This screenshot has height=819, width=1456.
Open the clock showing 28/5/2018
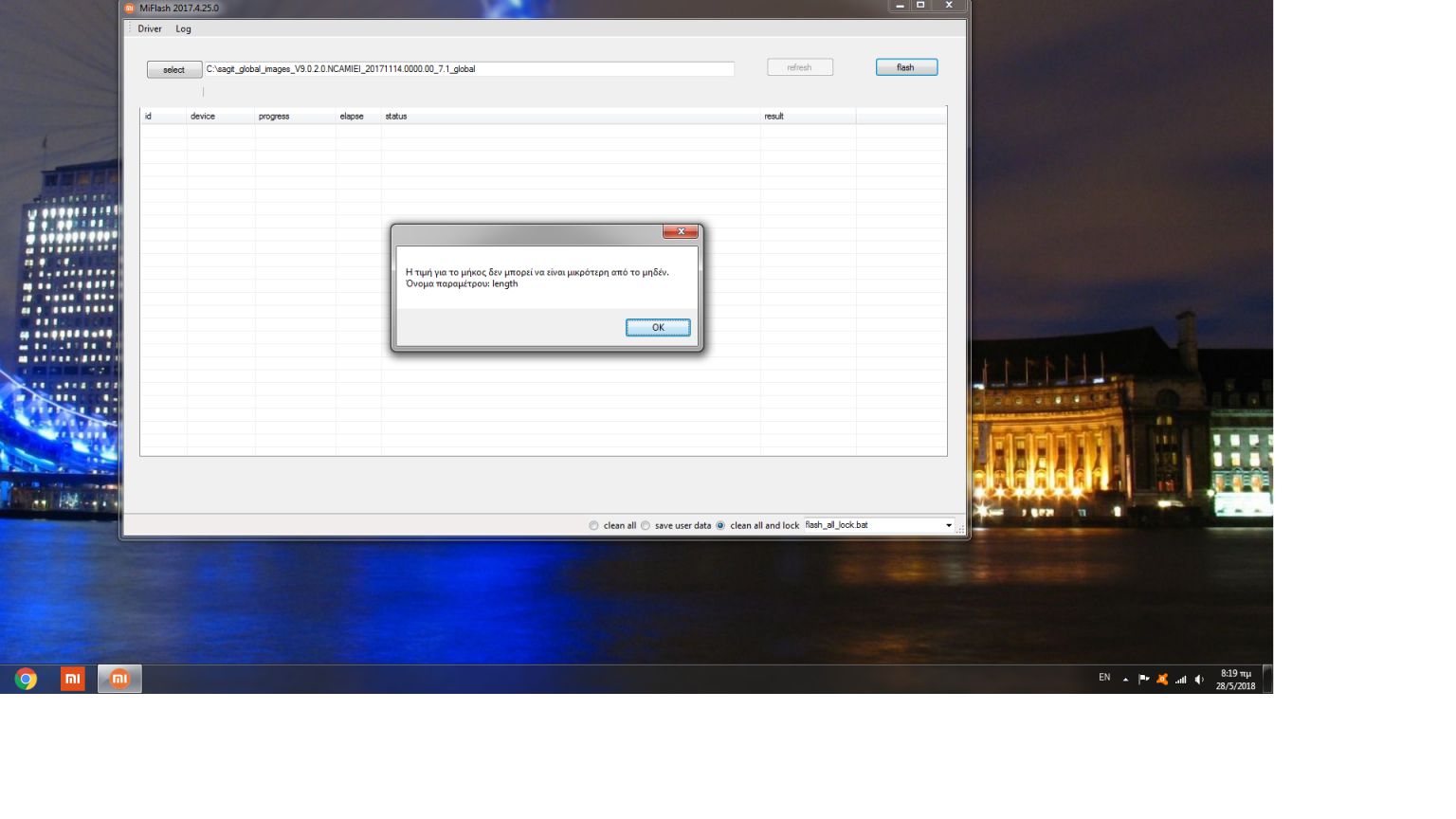point(1235,680)
